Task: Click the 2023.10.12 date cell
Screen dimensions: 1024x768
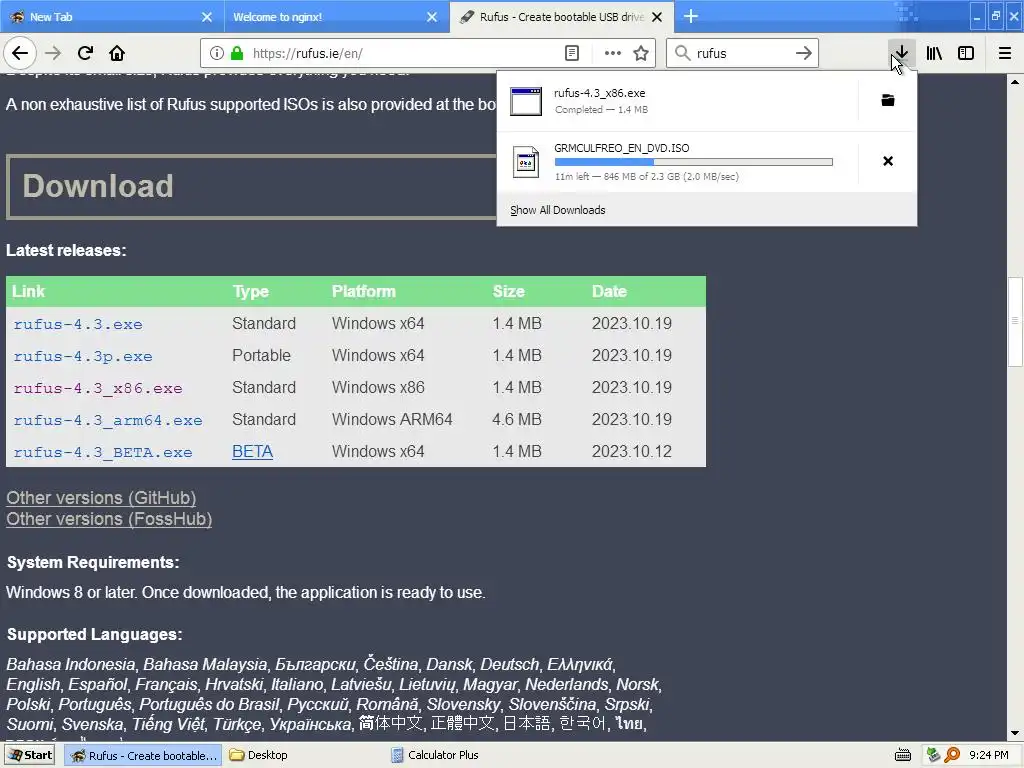Action: (x=632, y=451)
